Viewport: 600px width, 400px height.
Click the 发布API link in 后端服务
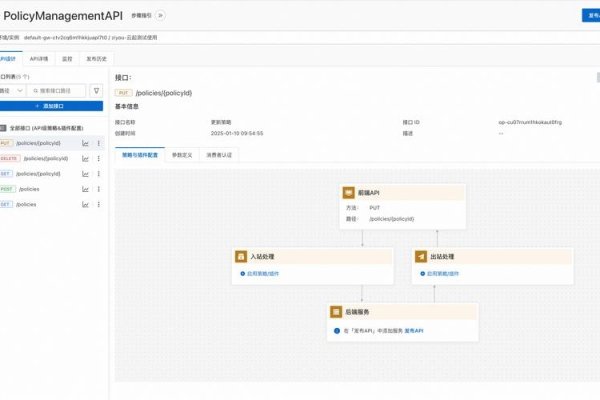pos(415,331)
